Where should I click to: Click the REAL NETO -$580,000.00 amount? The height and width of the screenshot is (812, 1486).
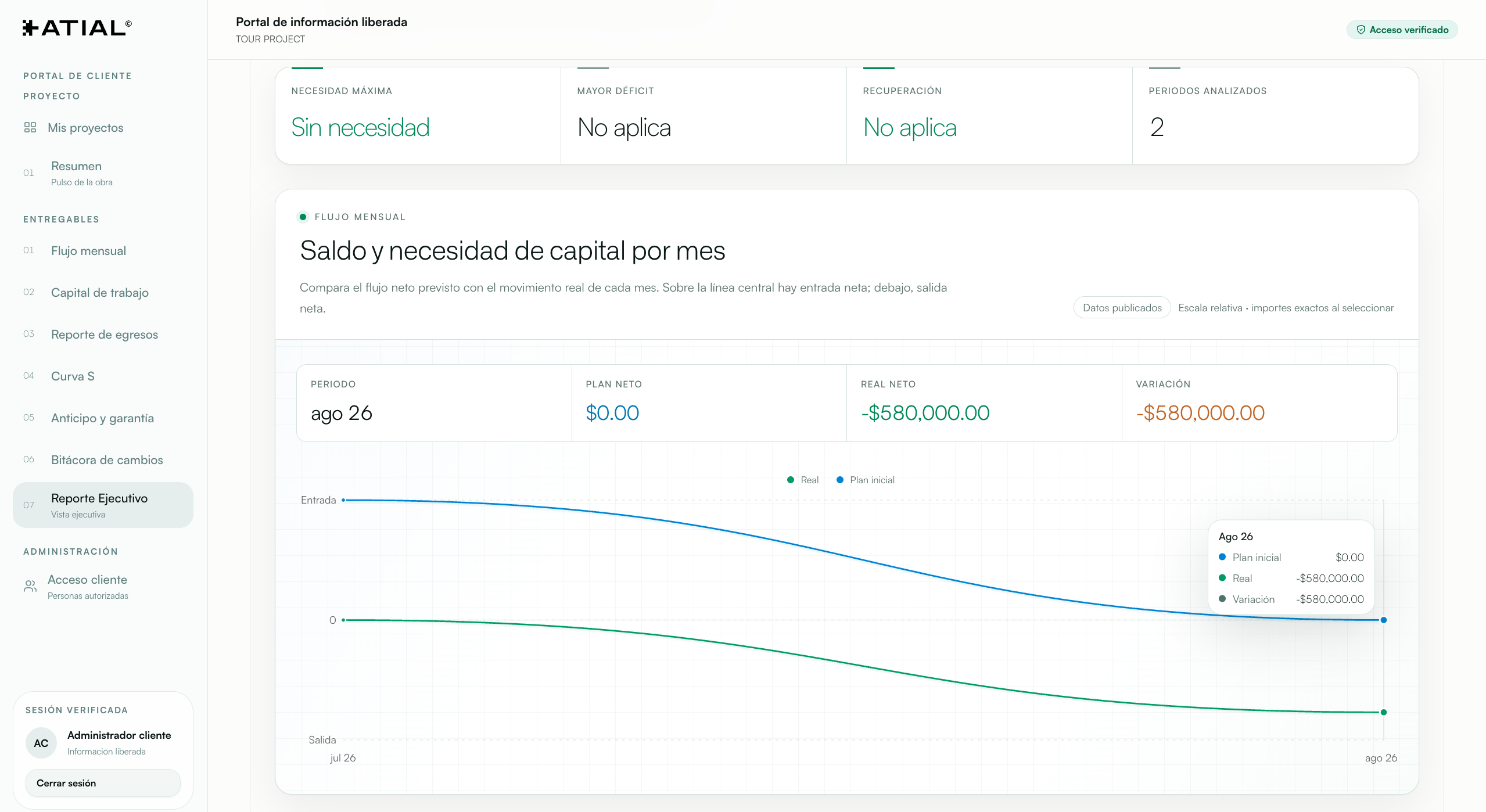[925, 413]
